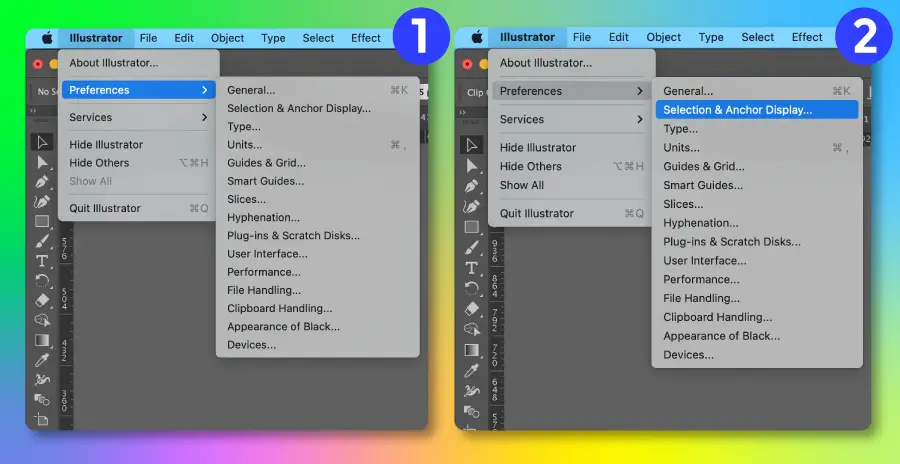The image size is (900, 464).
Task: Select the Type tool in right window
Action: tap(472, 268)
